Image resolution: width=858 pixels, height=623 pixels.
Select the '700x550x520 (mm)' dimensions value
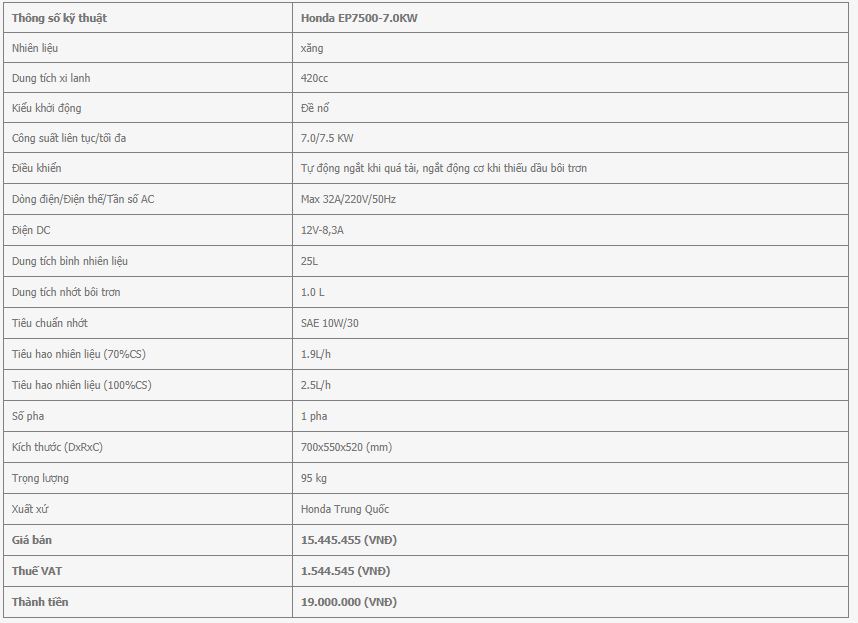coord(346,447)
